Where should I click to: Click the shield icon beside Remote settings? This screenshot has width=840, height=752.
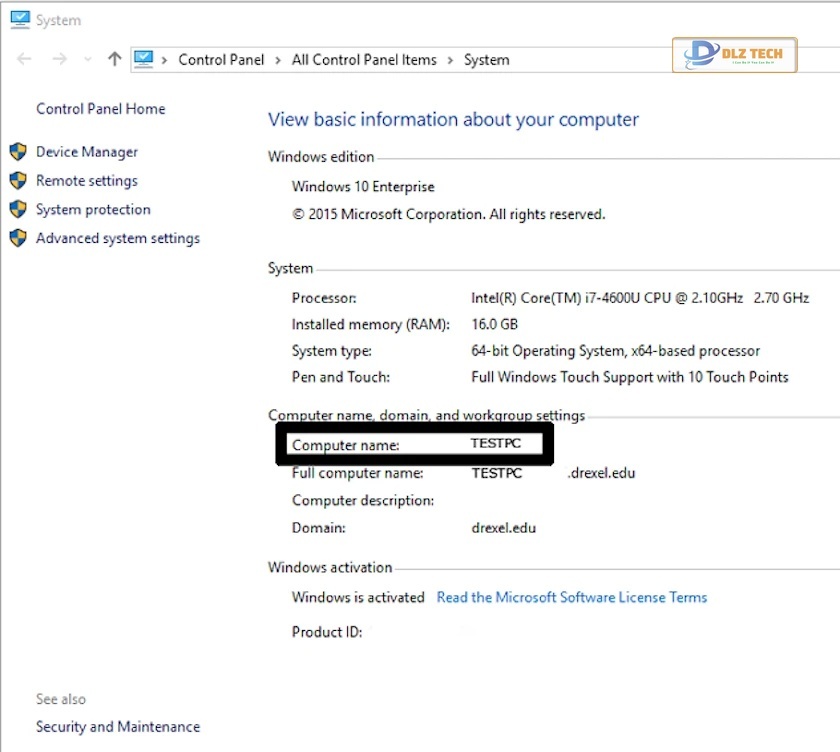(17, 181)
